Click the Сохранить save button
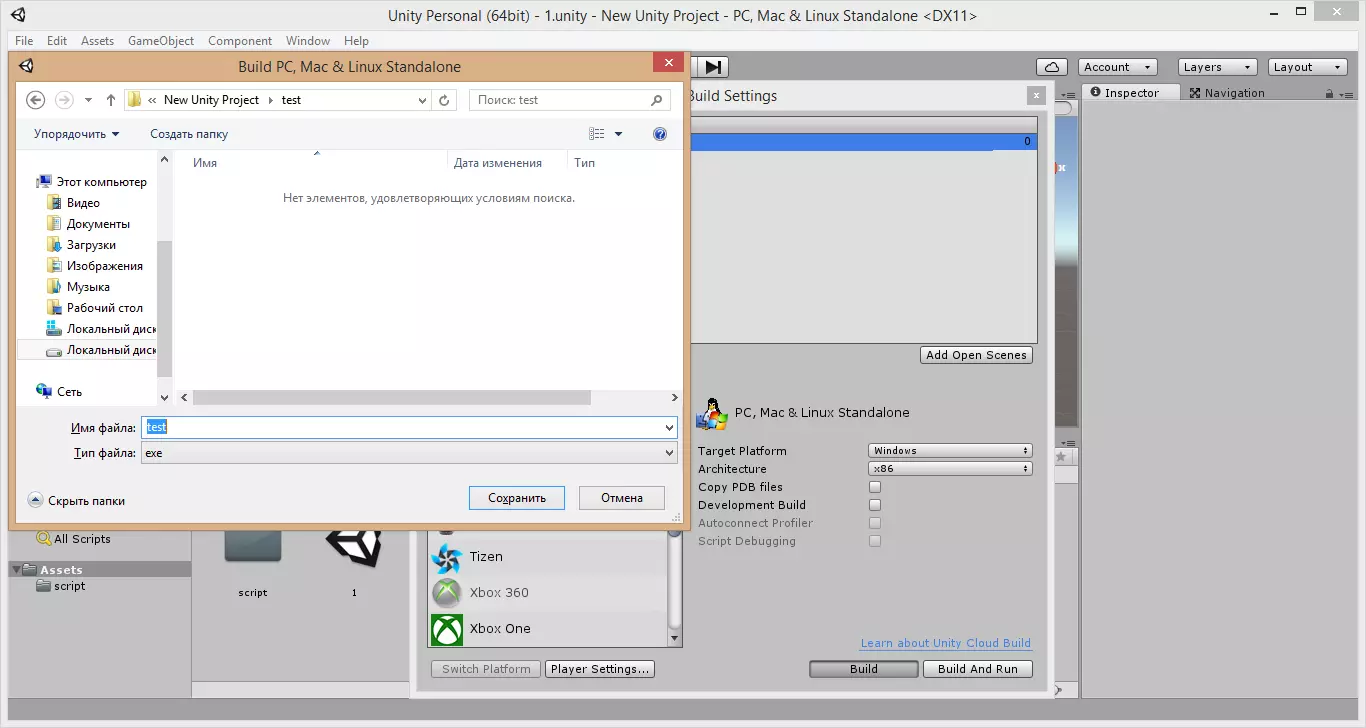The image size is (1366, 728). pos(517,498)
